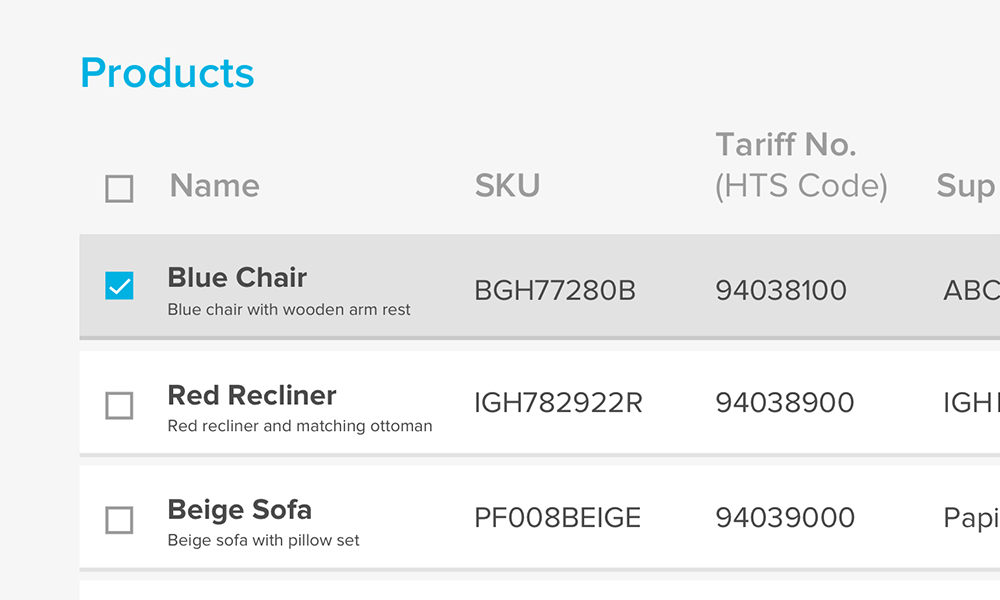1000x600 pixels.
Task: Select SKU IGH782922R cell
Action: point(558,402)
